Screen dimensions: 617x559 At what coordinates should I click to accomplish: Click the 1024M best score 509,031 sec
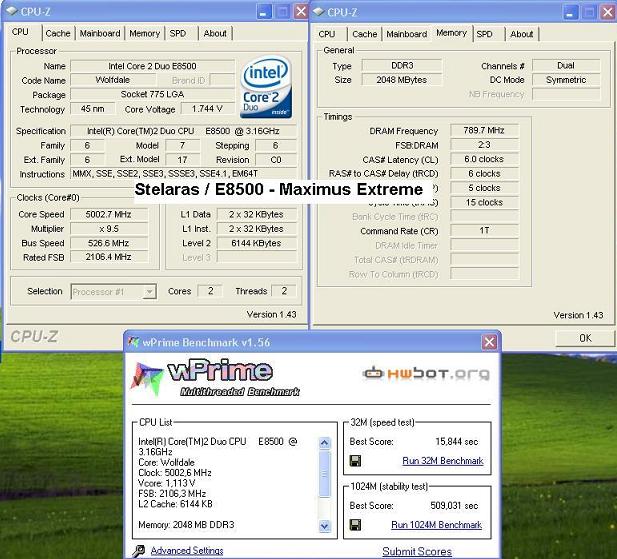pos(454,505)
